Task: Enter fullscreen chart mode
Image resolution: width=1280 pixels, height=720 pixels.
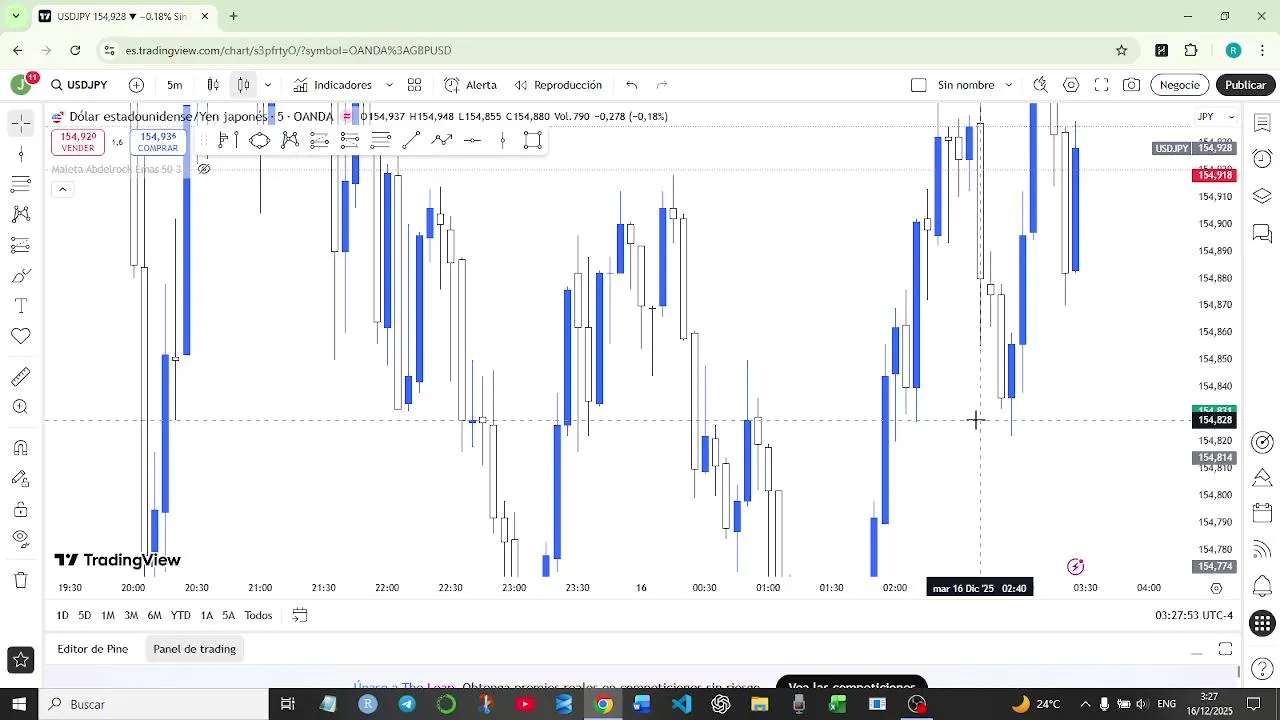Action: click(1101, 85)
